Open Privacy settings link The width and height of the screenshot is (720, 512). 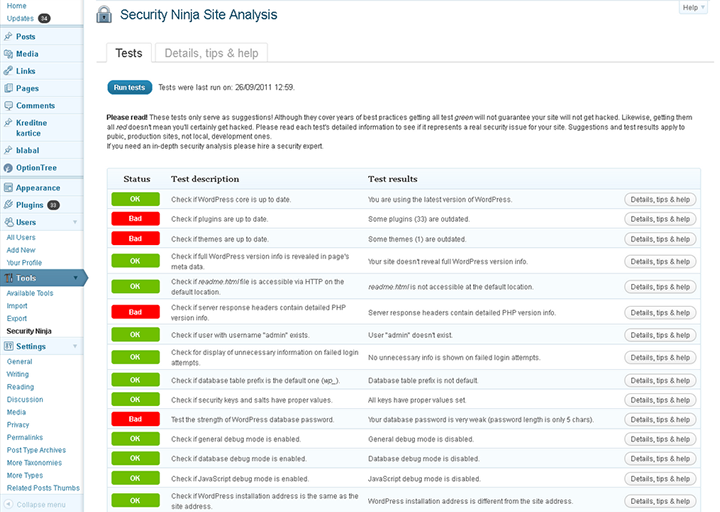pyautogui.click(x=18, y=425)
